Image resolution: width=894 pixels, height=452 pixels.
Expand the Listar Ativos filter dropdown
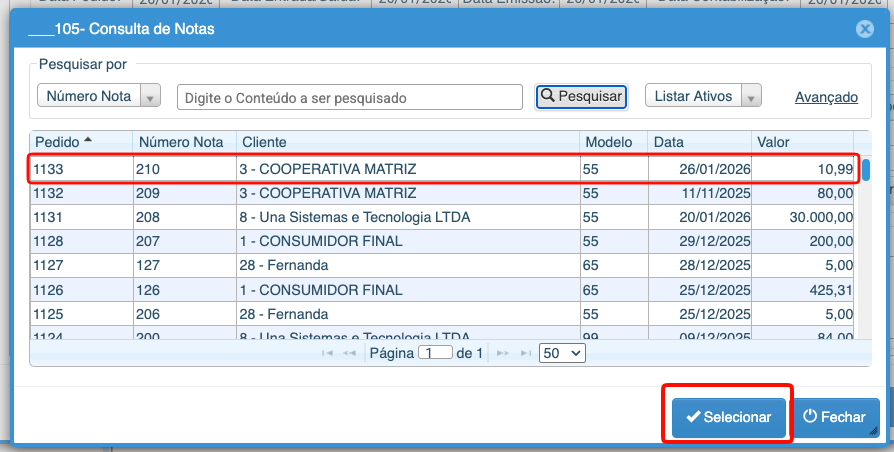tap(704, 97)
